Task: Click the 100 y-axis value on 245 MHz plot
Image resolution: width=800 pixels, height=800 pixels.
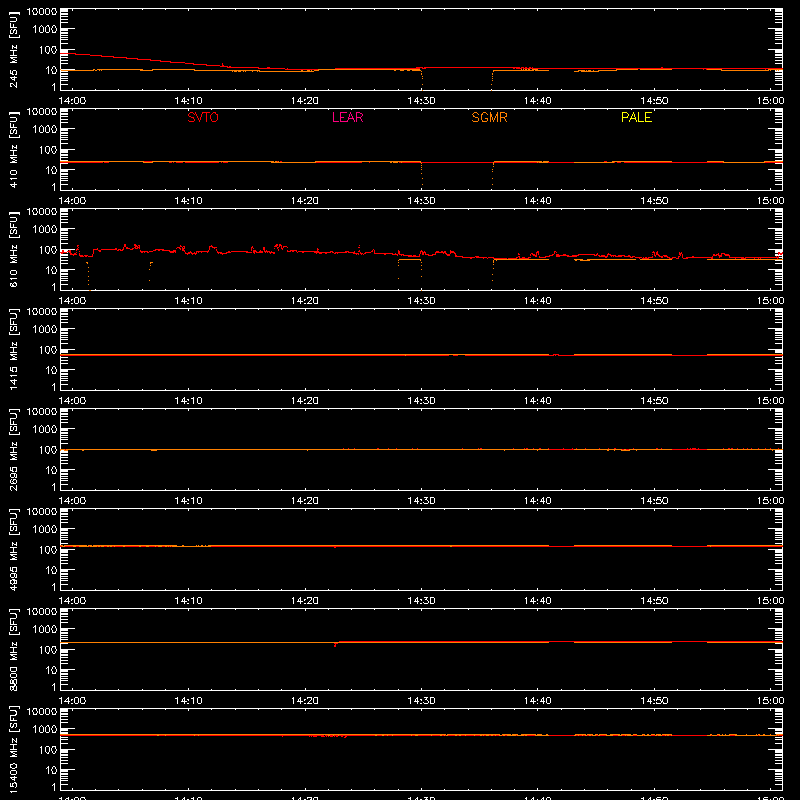Action: coord(48,50)
